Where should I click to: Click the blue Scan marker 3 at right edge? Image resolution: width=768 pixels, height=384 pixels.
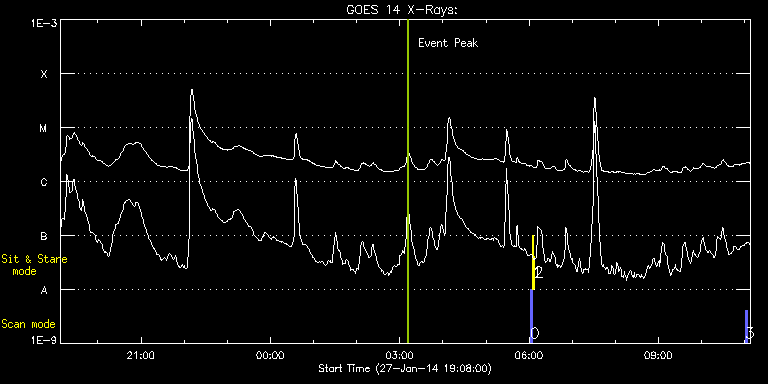tap(746, 327)
